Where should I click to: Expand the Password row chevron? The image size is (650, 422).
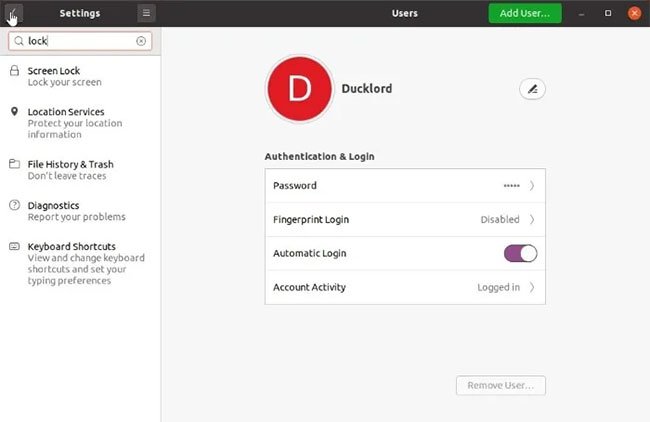tap(532, 186)
